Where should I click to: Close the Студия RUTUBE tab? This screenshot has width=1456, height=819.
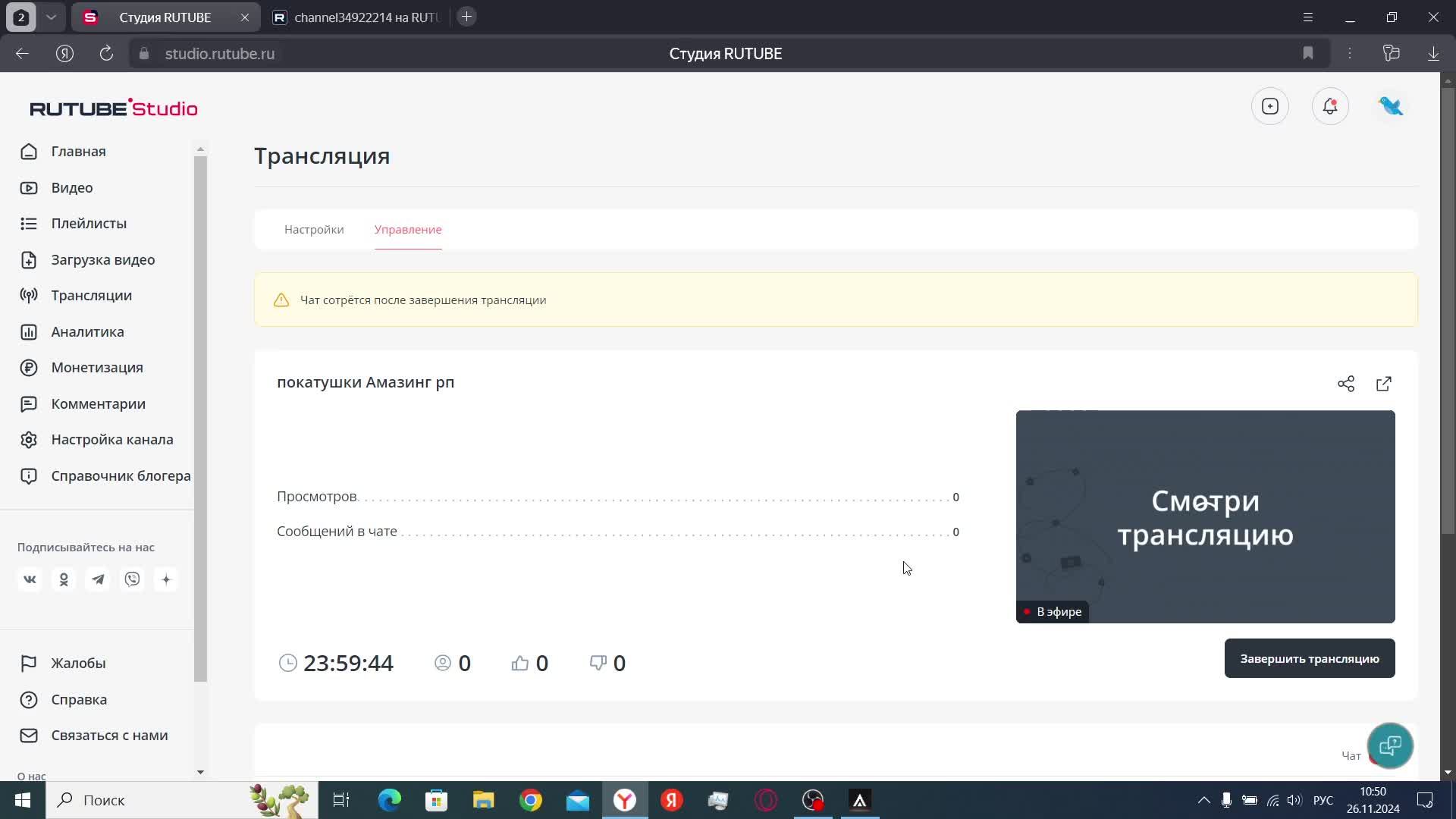pyautogui.click(x=245, y=17)
